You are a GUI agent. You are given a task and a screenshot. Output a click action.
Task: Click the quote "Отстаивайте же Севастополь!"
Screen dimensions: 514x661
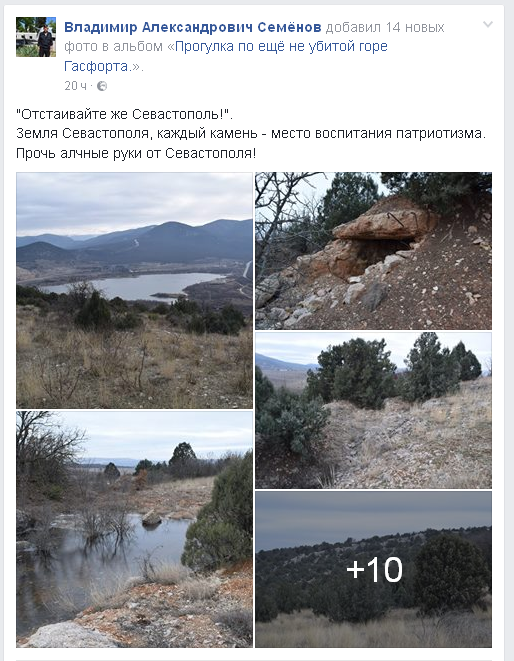click(124, 114)
